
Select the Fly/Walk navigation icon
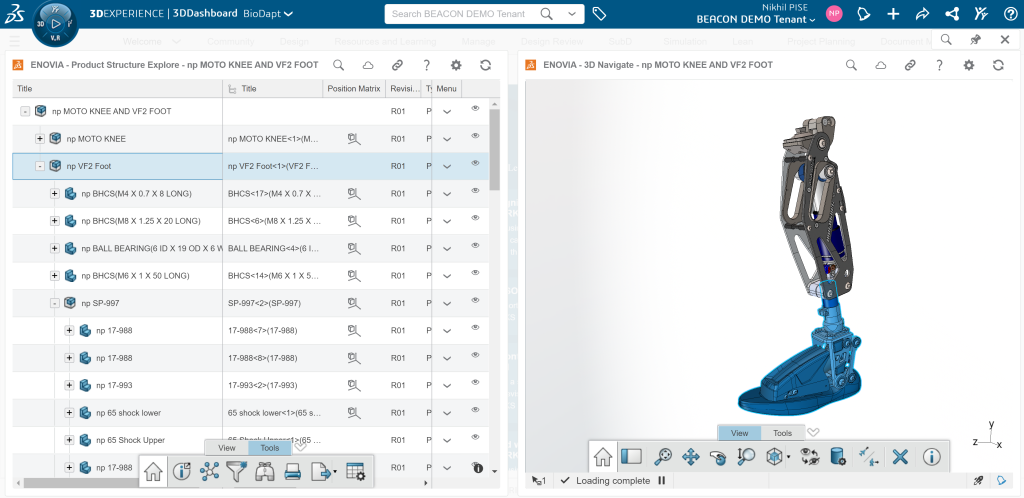pyautogui.click(x=868, y=457)
